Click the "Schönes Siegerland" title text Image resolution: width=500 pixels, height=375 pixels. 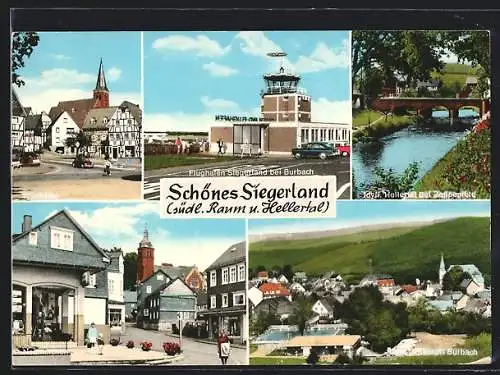click(248, 192)
